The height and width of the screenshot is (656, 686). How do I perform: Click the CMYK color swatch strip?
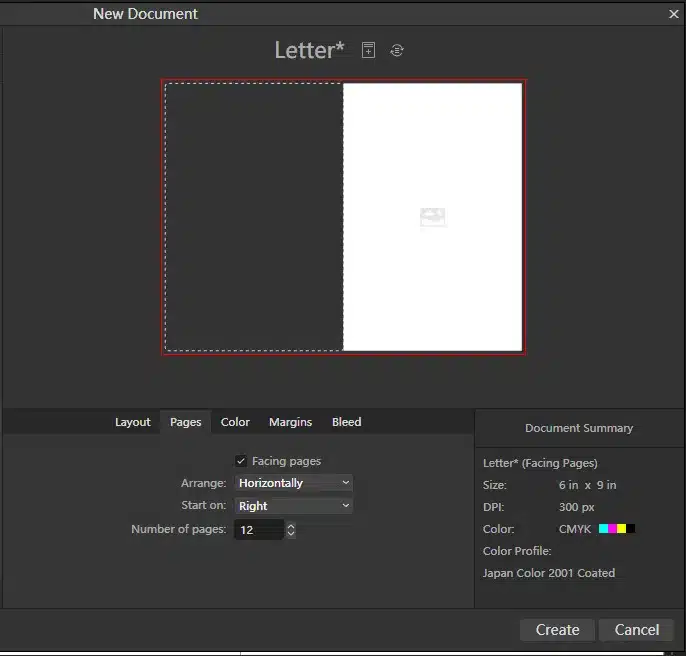coord(616,529)
